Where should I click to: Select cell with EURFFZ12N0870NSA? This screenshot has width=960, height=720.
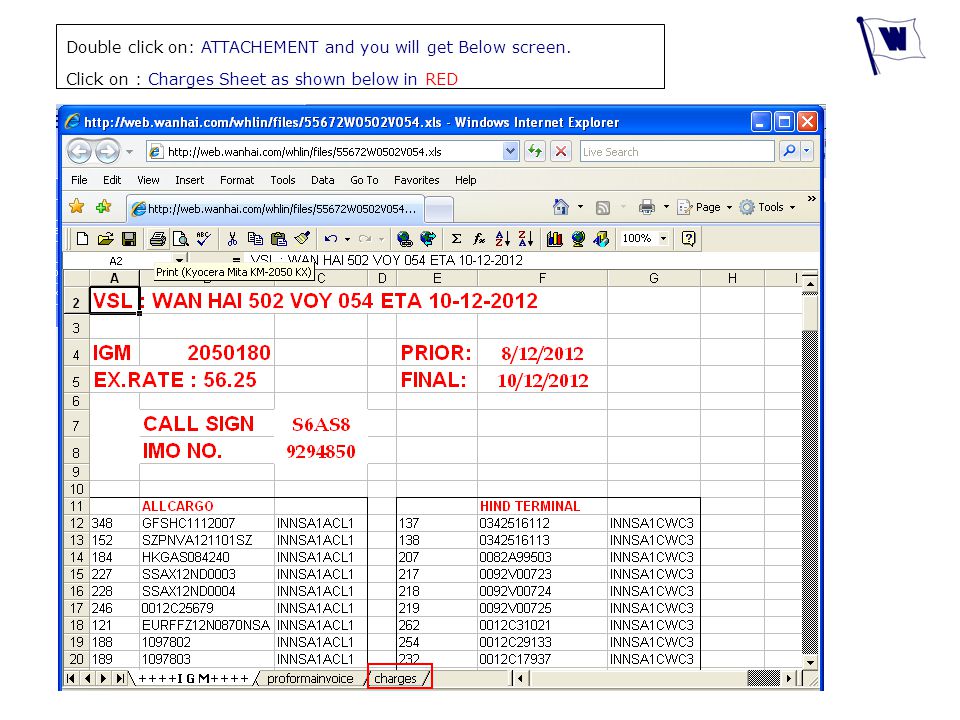[207, 625]
